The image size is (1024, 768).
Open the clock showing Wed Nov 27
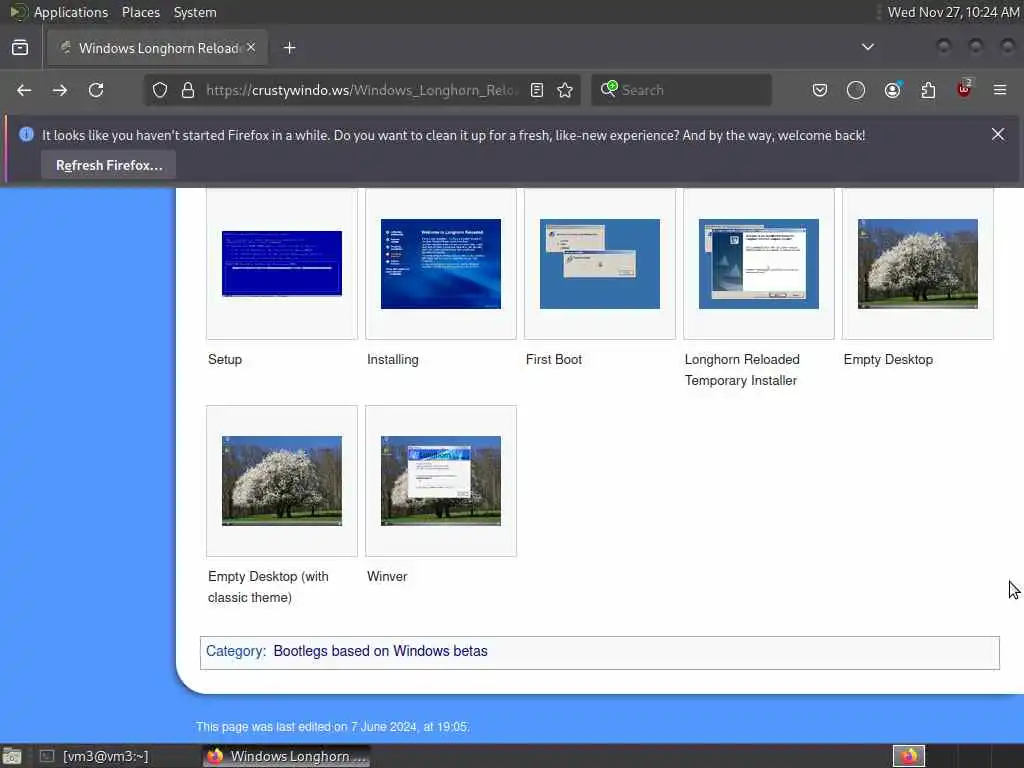click(953, 12)
